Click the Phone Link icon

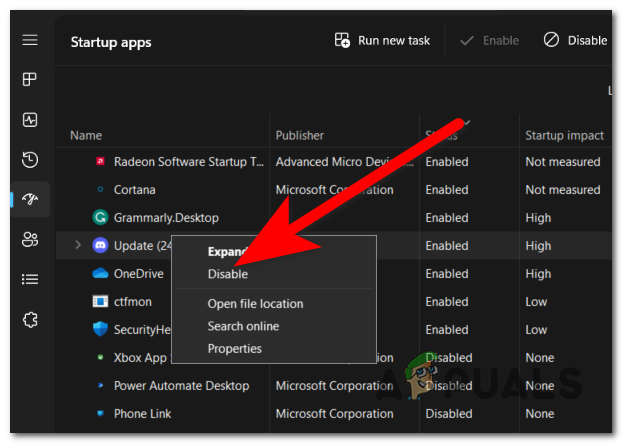(101, 413)
